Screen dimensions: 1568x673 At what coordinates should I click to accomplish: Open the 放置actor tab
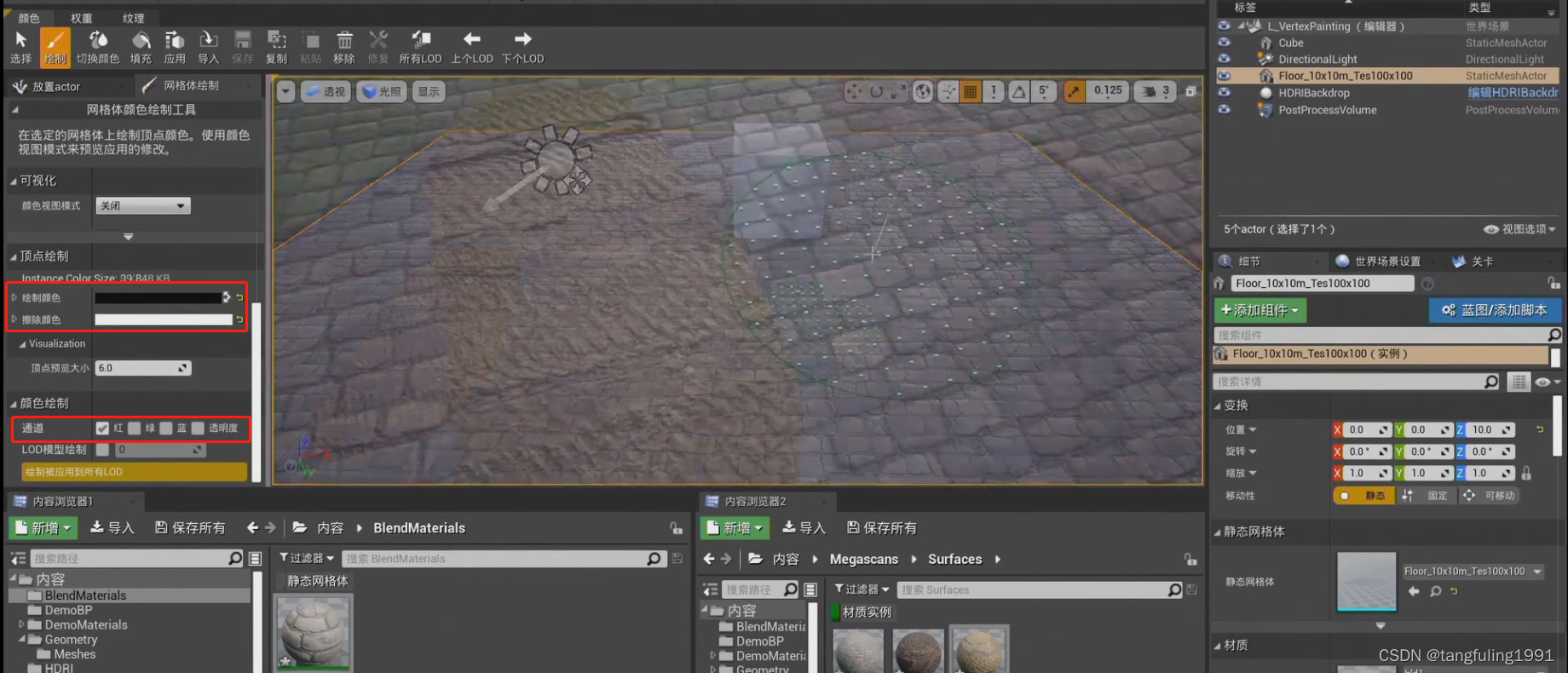click(x=55, y=86)
